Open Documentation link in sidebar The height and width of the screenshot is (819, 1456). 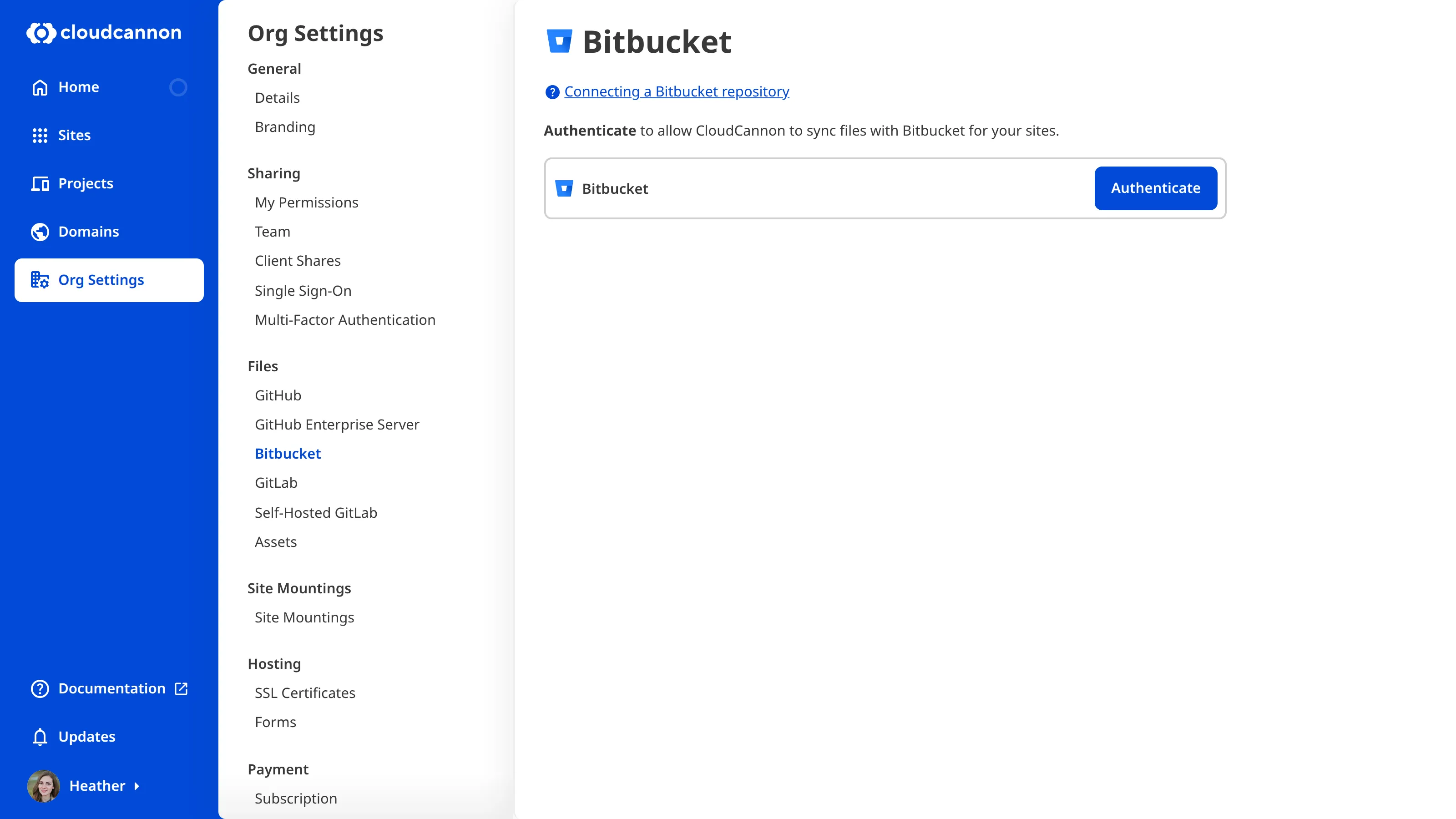point(109,688)
